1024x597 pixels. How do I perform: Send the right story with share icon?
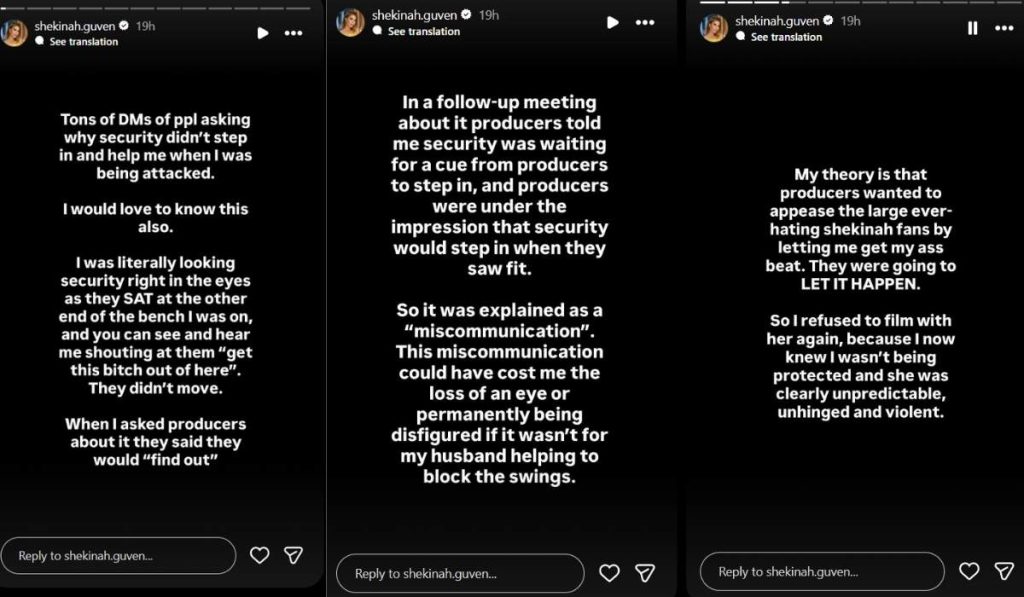(1004, 571)
